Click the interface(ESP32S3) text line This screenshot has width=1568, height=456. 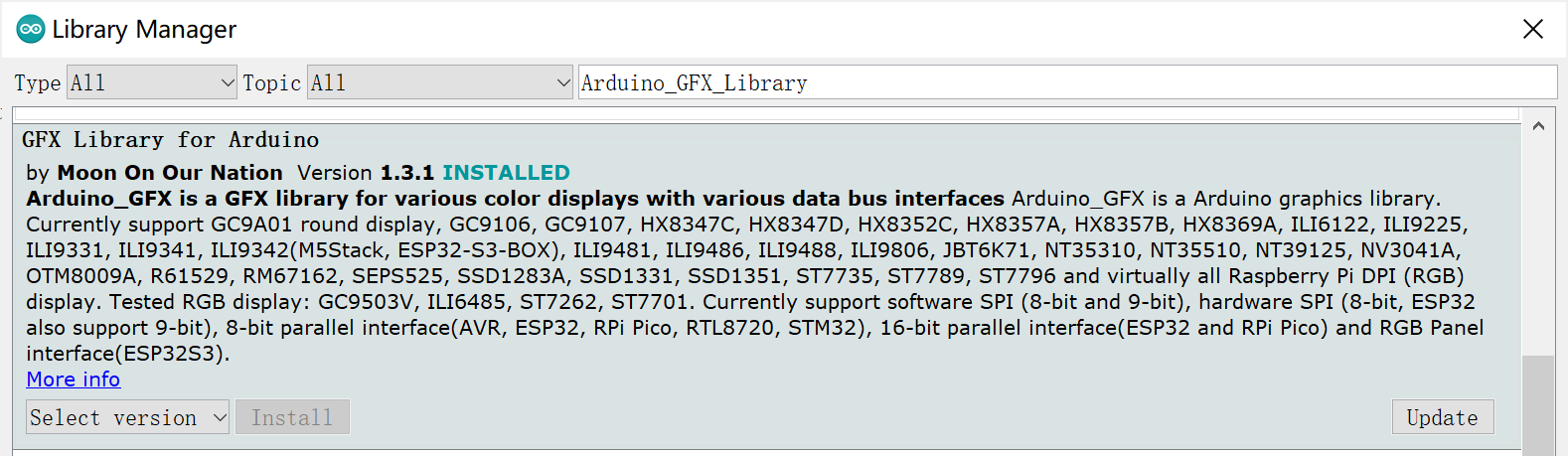pyautogui.click(x=128, y=354)
